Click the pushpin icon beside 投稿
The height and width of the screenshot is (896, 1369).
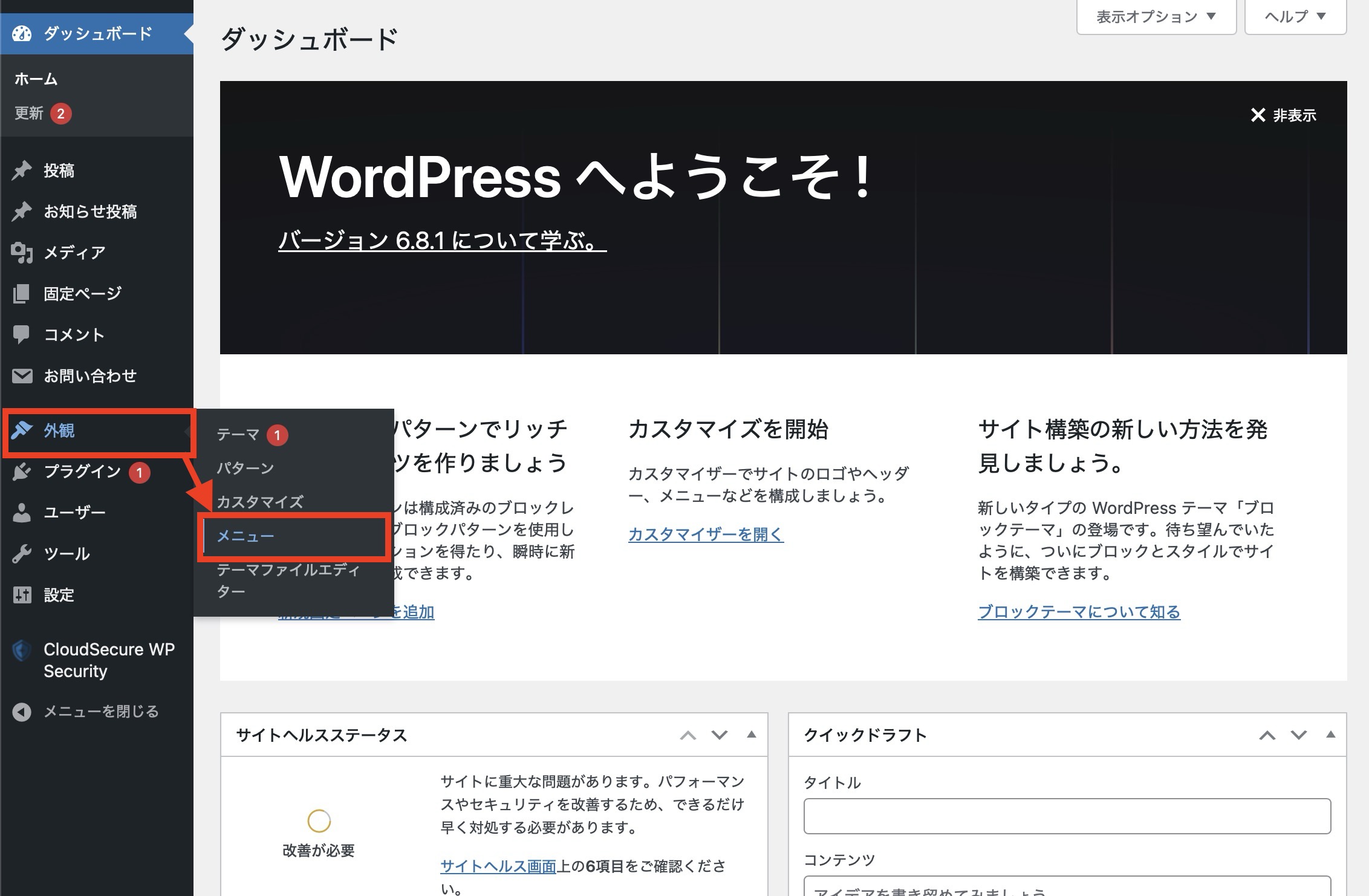pos(22,170)
